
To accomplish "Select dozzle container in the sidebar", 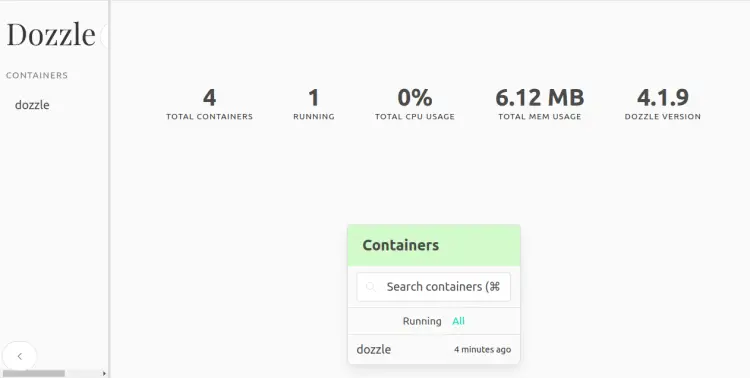I will tap(32, 105).
